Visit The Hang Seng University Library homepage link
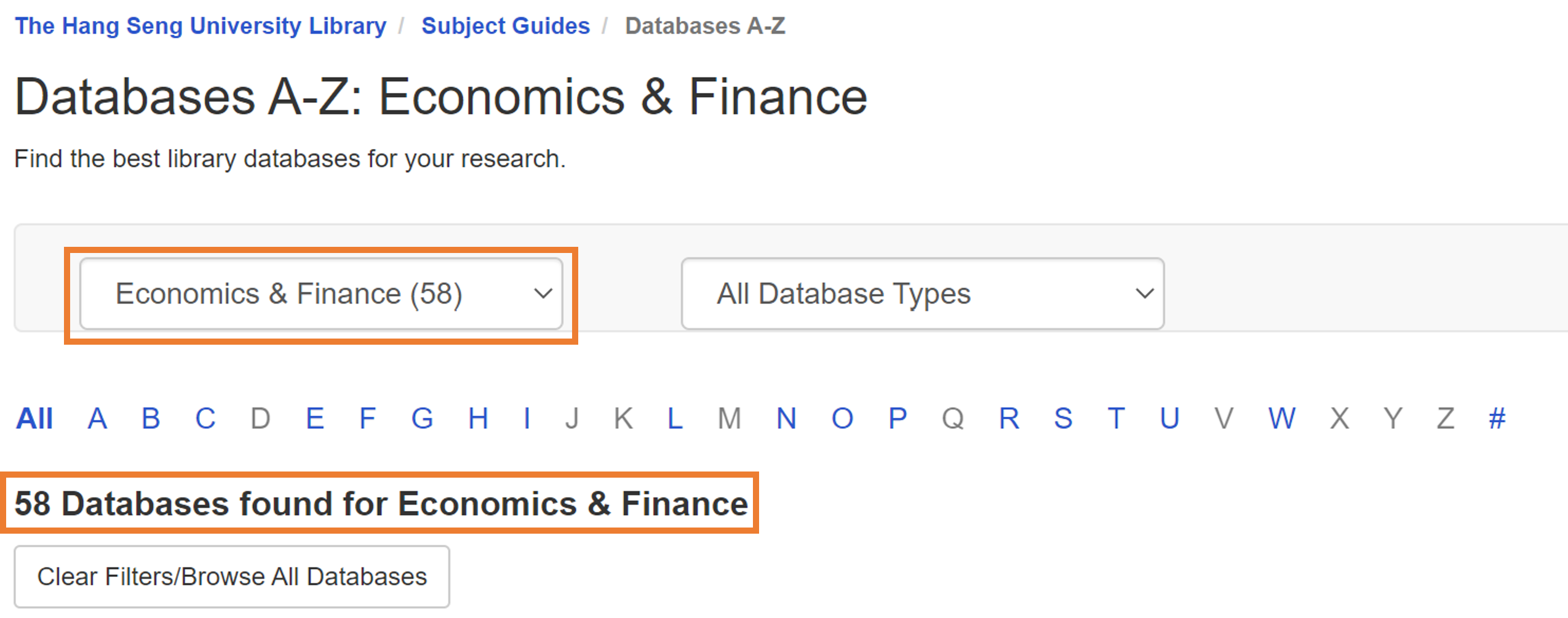 click(x=201, y=25)
